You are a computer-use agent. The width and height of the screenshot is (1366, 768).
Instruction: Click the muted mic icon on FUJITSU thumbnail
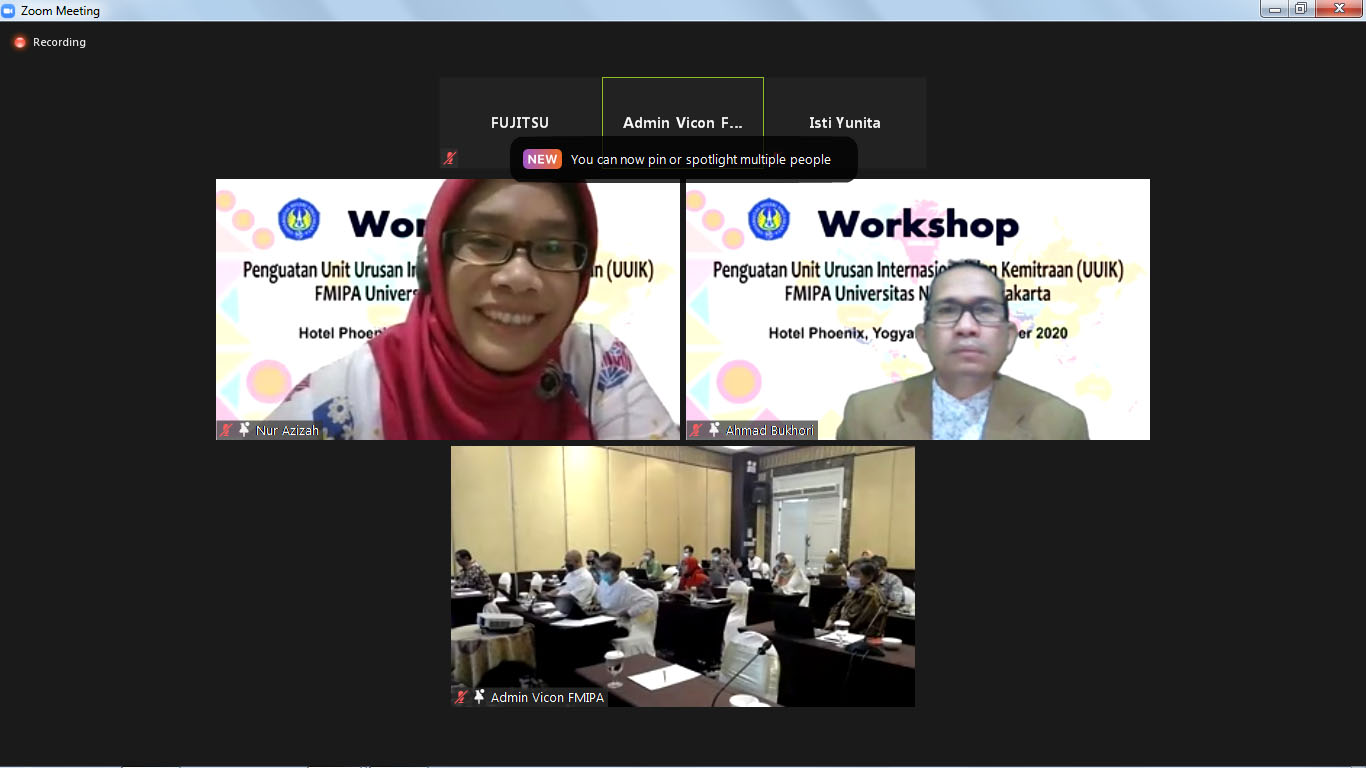pyautogui.click(x=450, y=158)
